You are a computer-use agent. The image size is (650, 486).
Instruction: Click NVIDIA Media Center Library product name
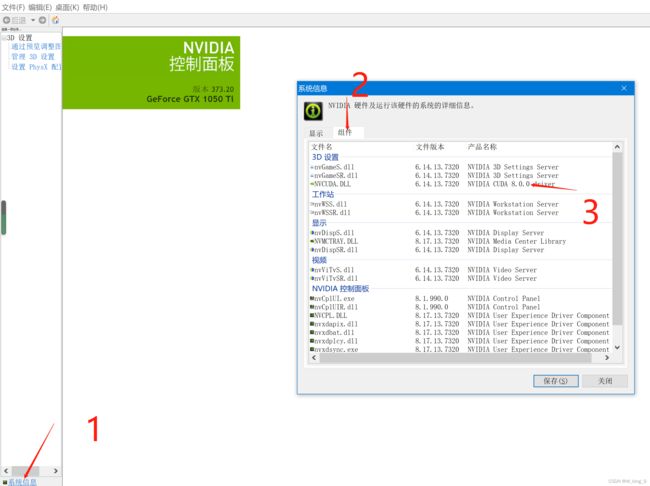pyautogui.click(x=517, y=241)
